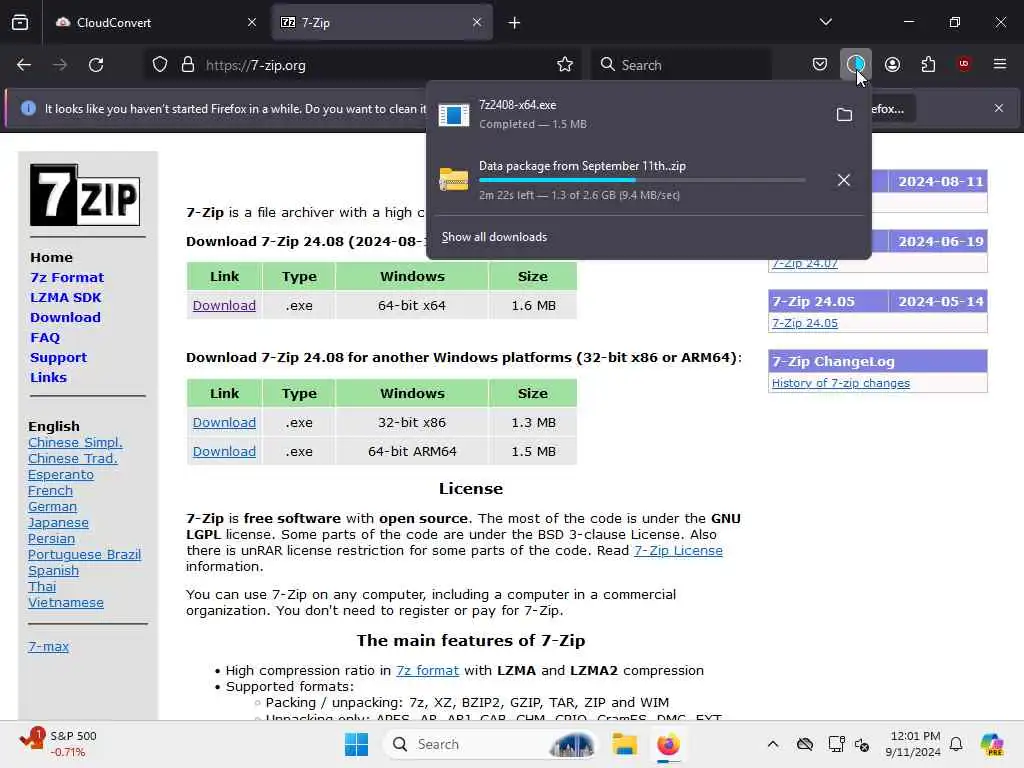This screenshot has height=768, width=1024.
Task: Switch language to Vietnamese
Action: click(65, 603)
